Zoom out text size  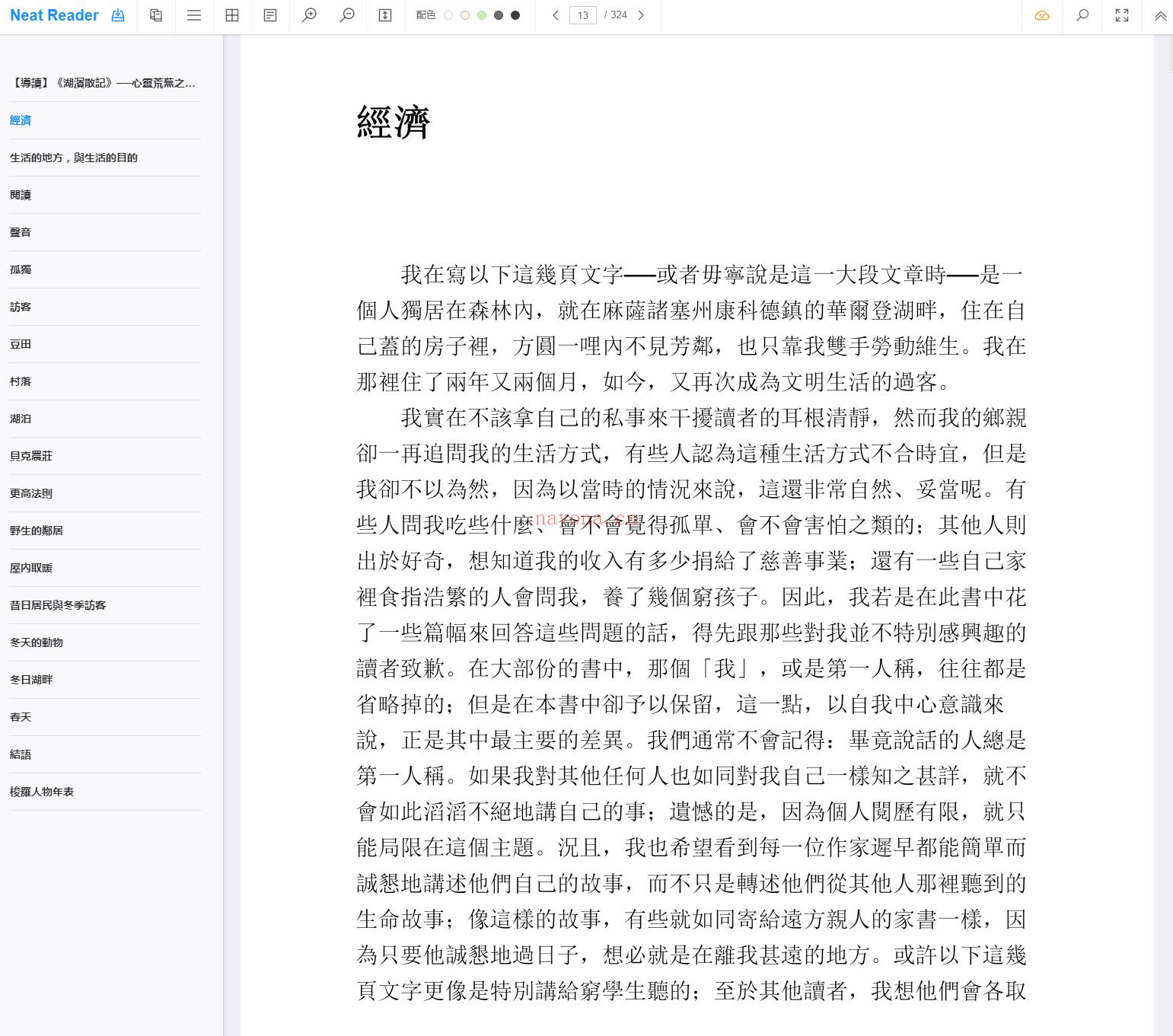(347, 15)
